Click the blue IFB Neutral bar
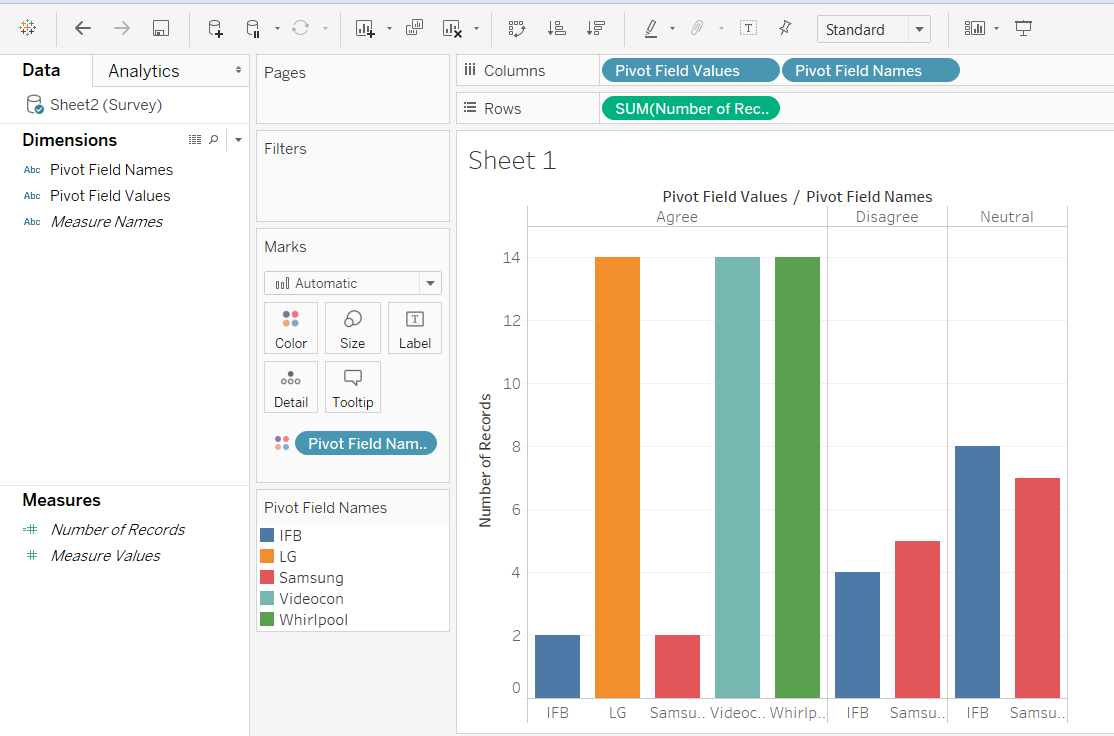1114x736 pixels. 978,572
